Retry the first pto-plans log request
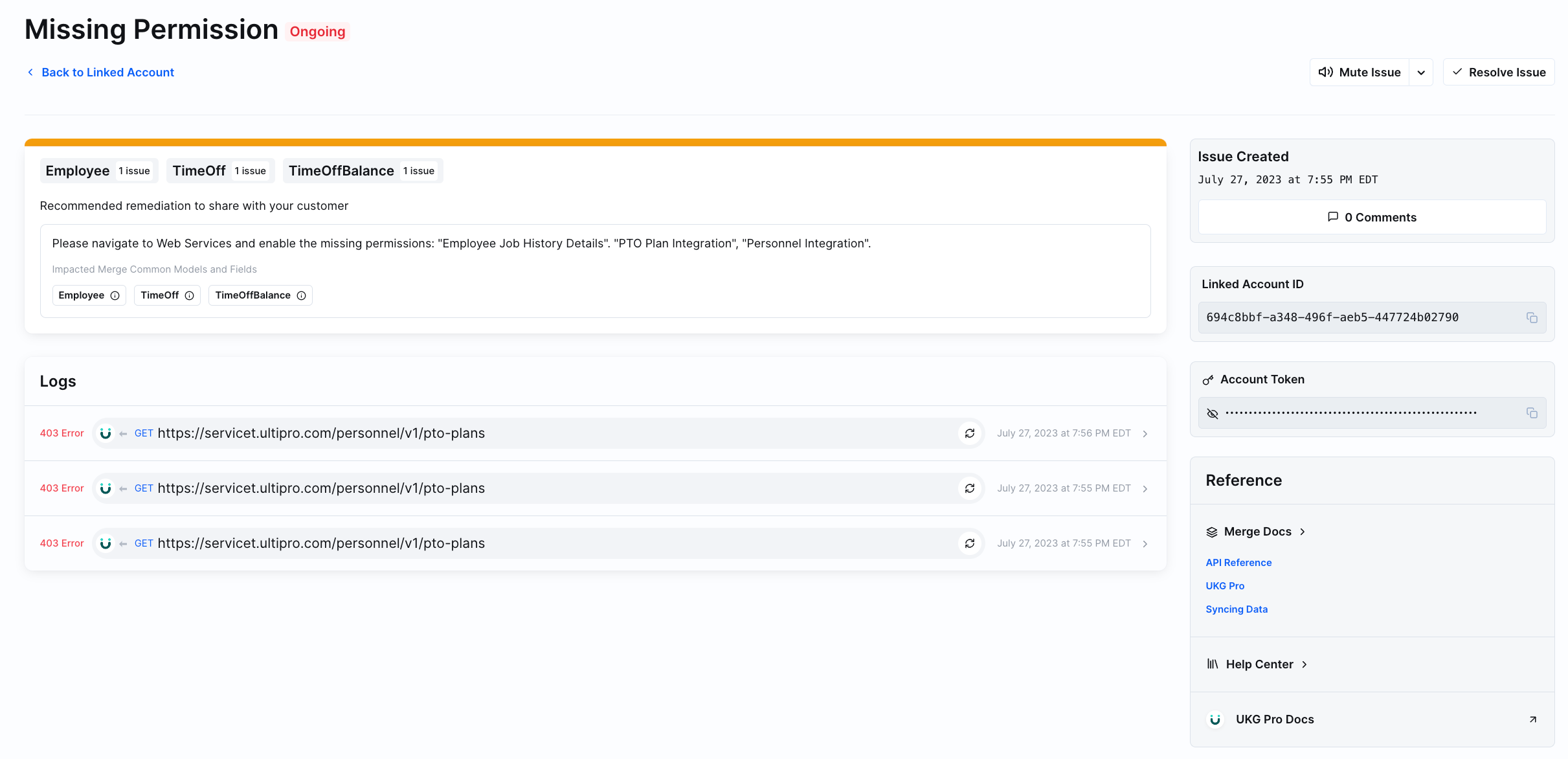Viewport: 1568px width, 759px height. pyautogui.click(x=970, y=433)
